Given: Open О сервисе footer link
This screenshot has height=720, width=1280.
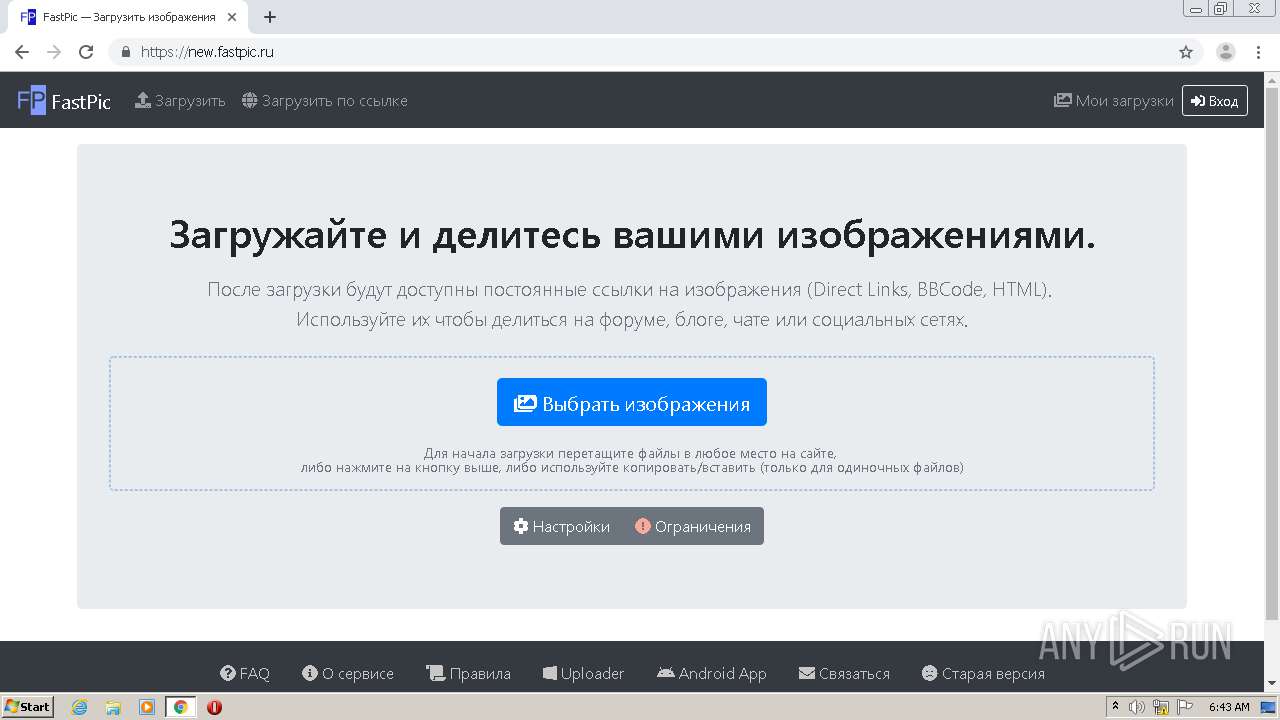Looking at the screenshot, I should [348, 674].
